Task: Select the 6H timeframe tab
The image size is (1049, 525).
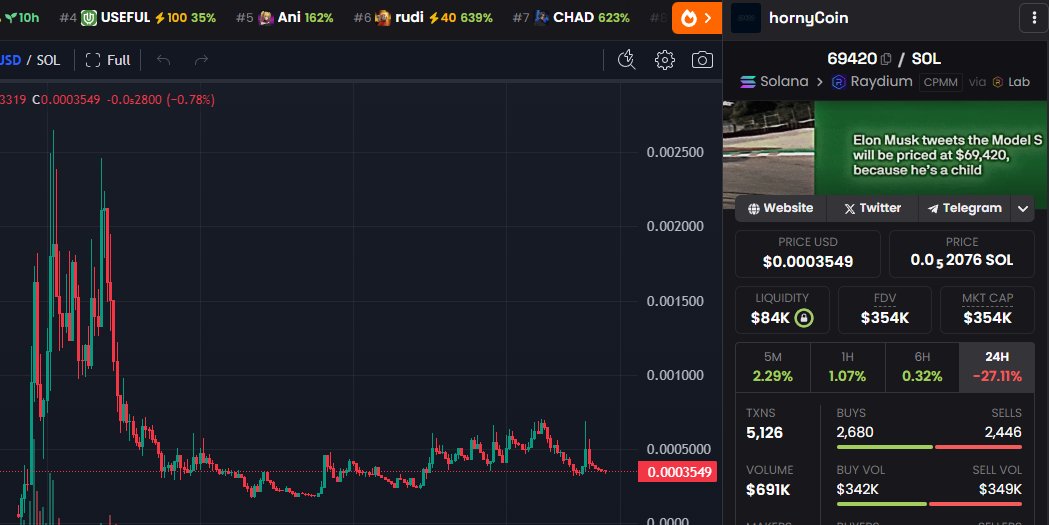Action: click(922, 367)
